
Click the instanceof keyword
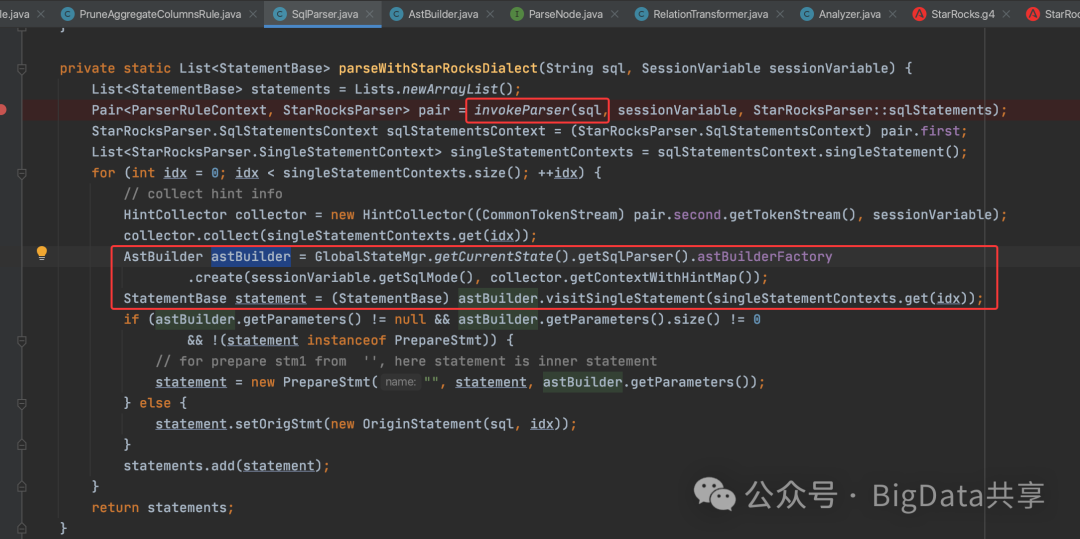[346, 340]
